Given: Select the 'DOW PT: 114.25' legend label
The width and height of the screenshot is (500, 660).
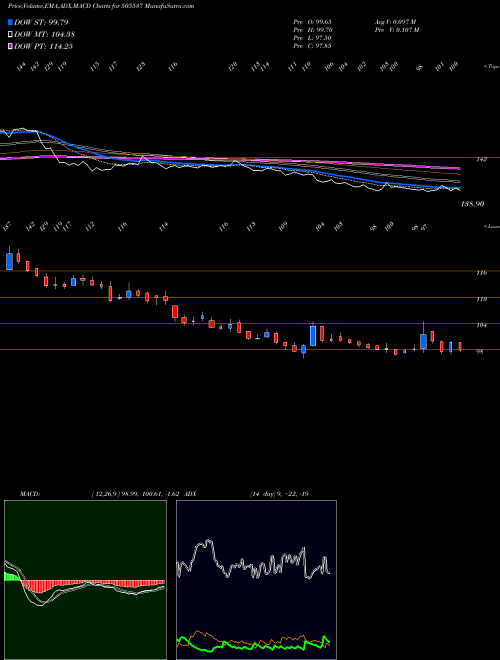Looking at the screenshot, I should coord(44,46).
